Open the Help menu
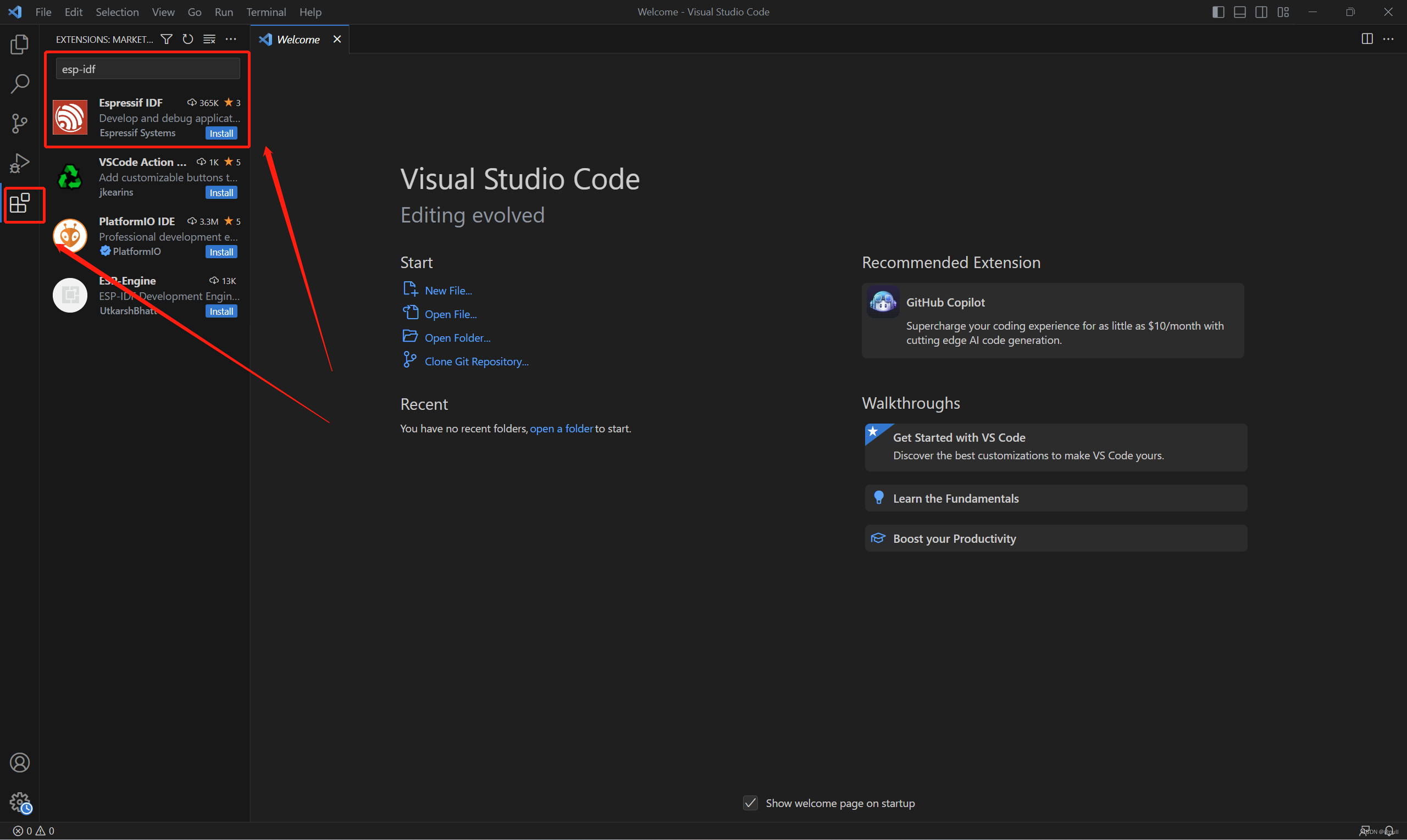This screenshot has height=840, width=1407. [x=311, y=12]
